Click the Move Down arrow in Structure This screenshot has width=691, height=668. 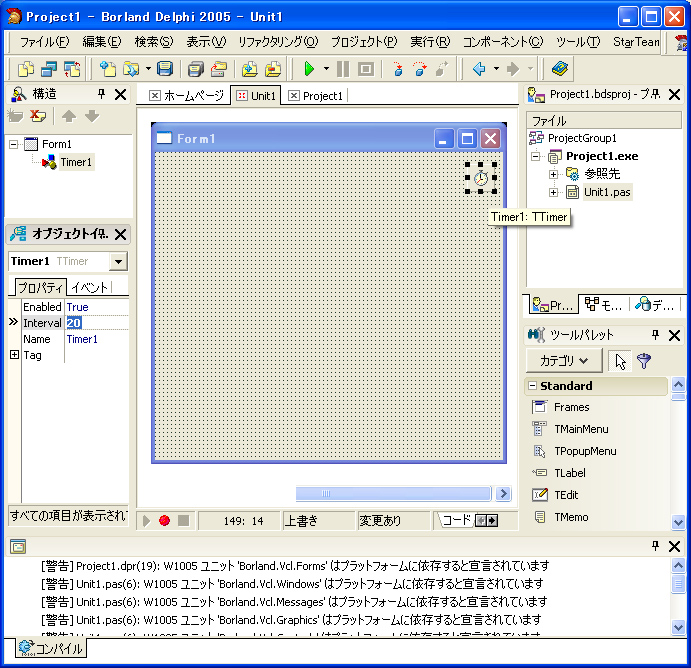coord(92,116)
